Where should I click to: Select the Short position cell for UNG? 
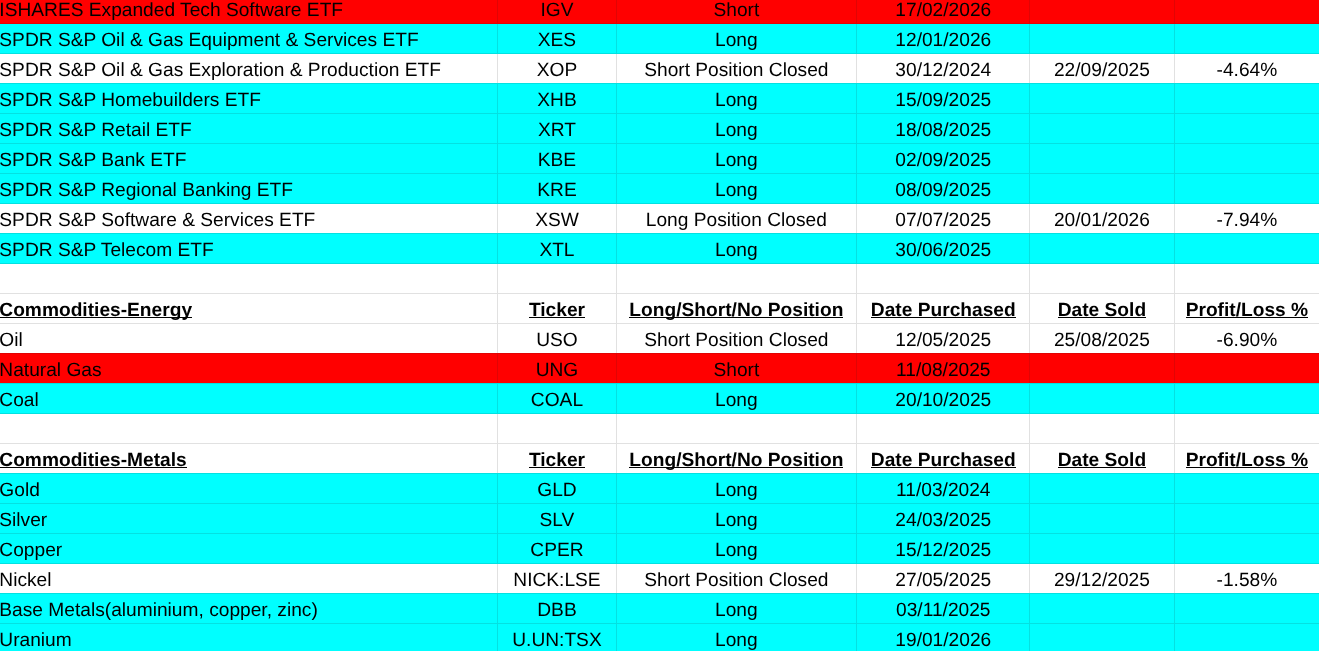click(736, 369)
